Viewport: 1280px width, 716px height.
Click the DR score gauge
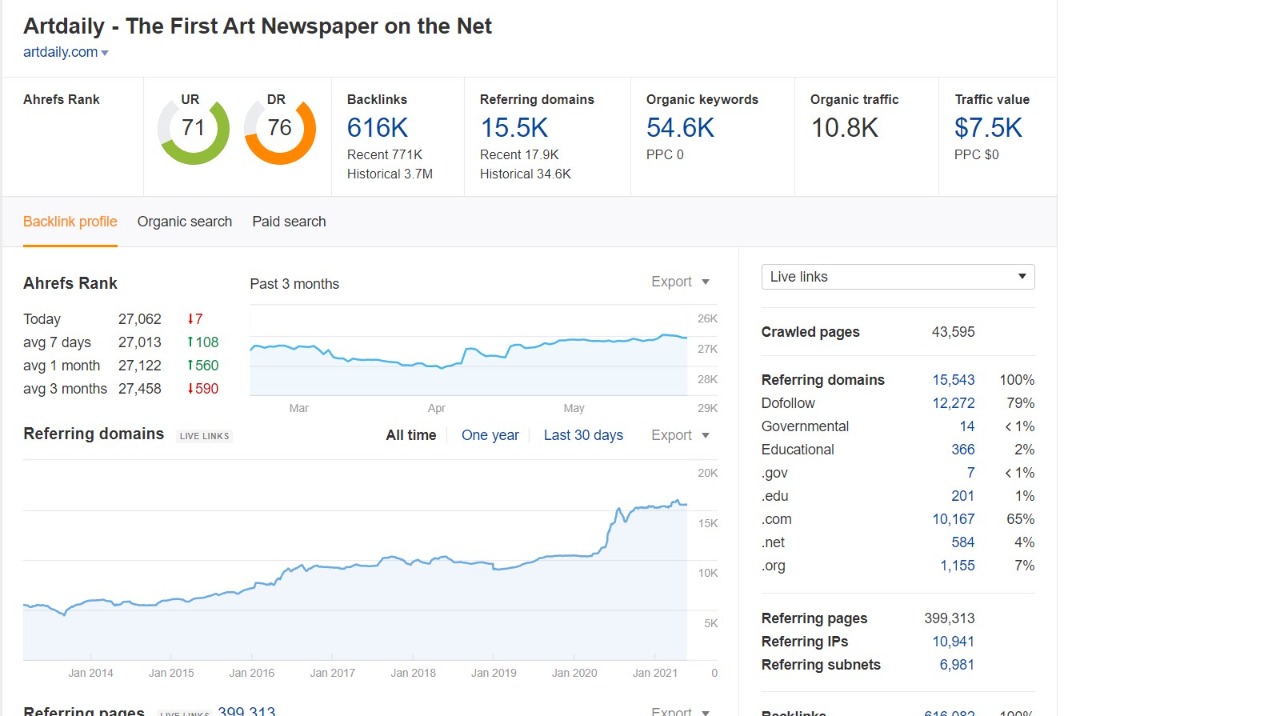tap(277, 130)
